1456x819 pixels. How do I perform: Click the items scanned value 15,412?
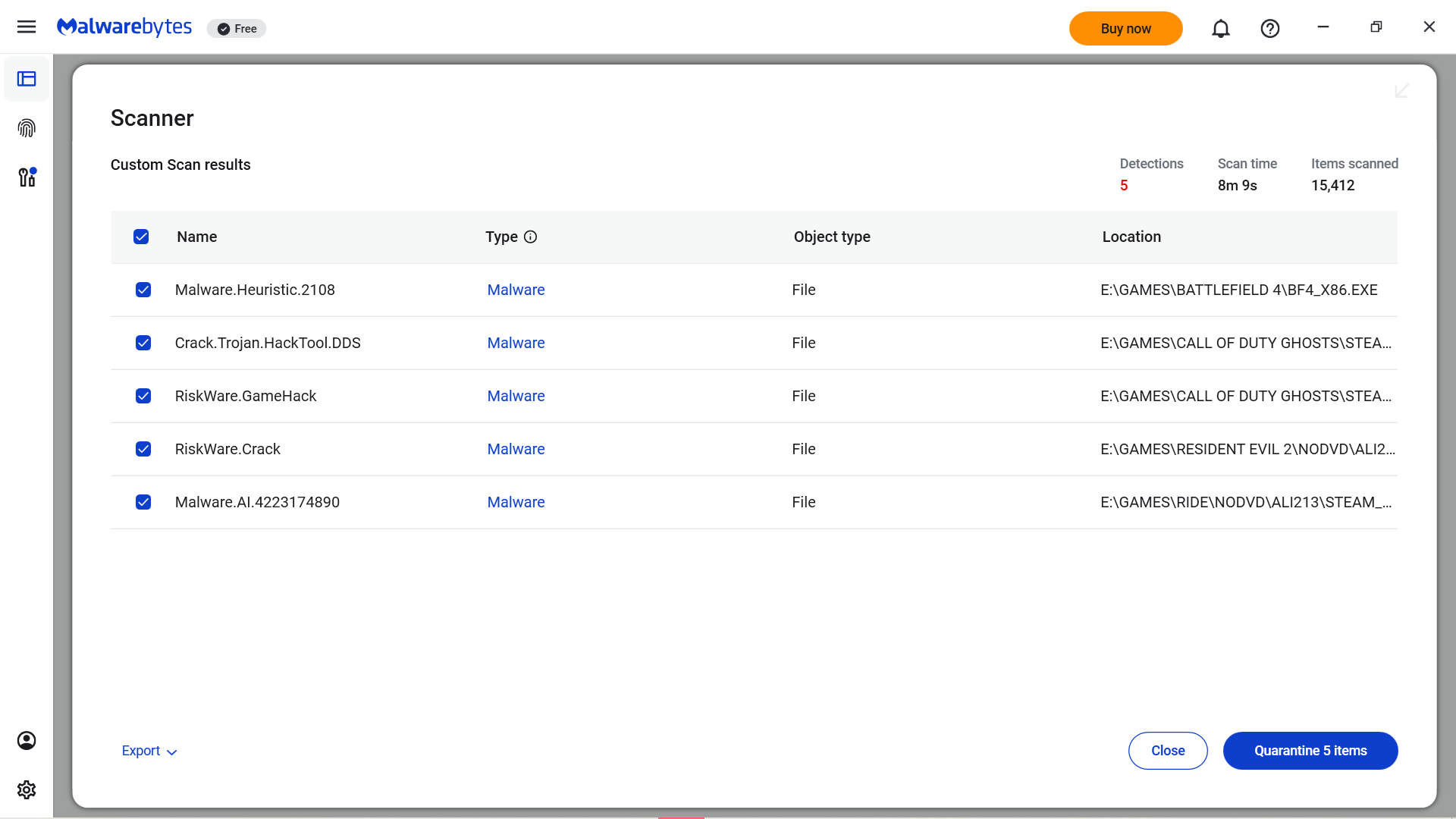coord(1333,185)
